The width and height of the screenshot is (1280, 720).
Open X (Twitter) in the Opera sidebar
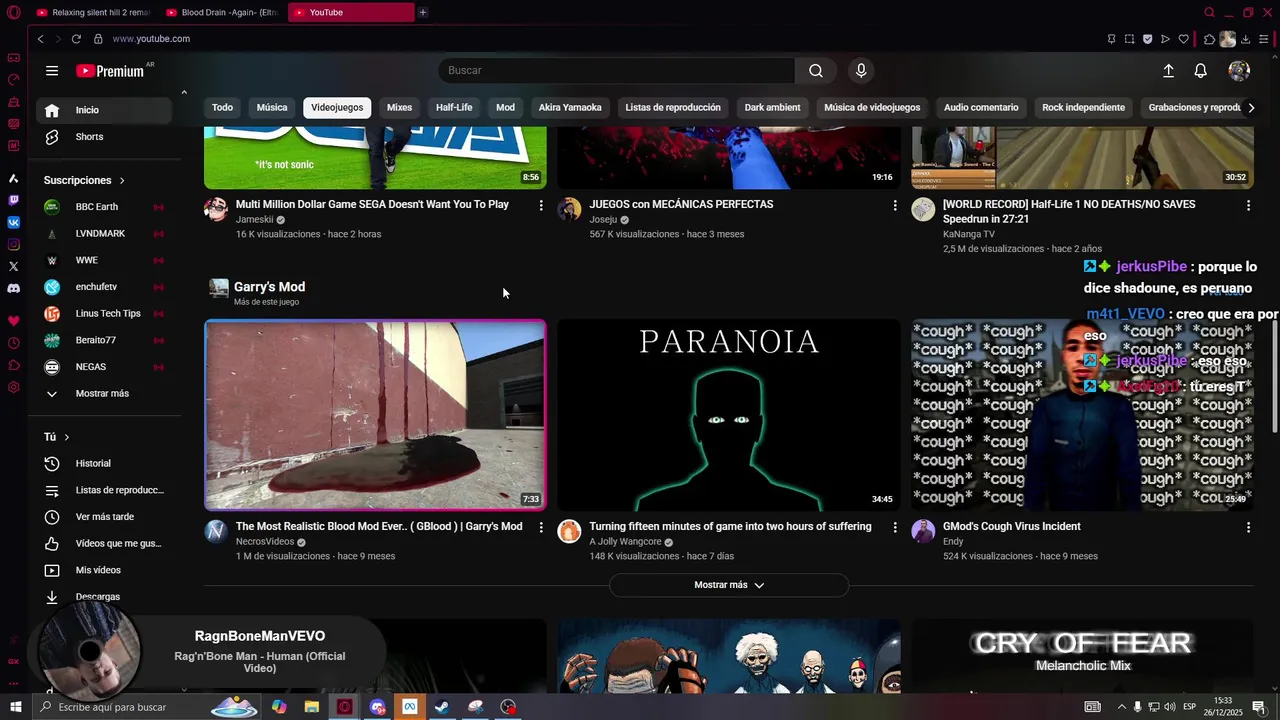point(13,266)
